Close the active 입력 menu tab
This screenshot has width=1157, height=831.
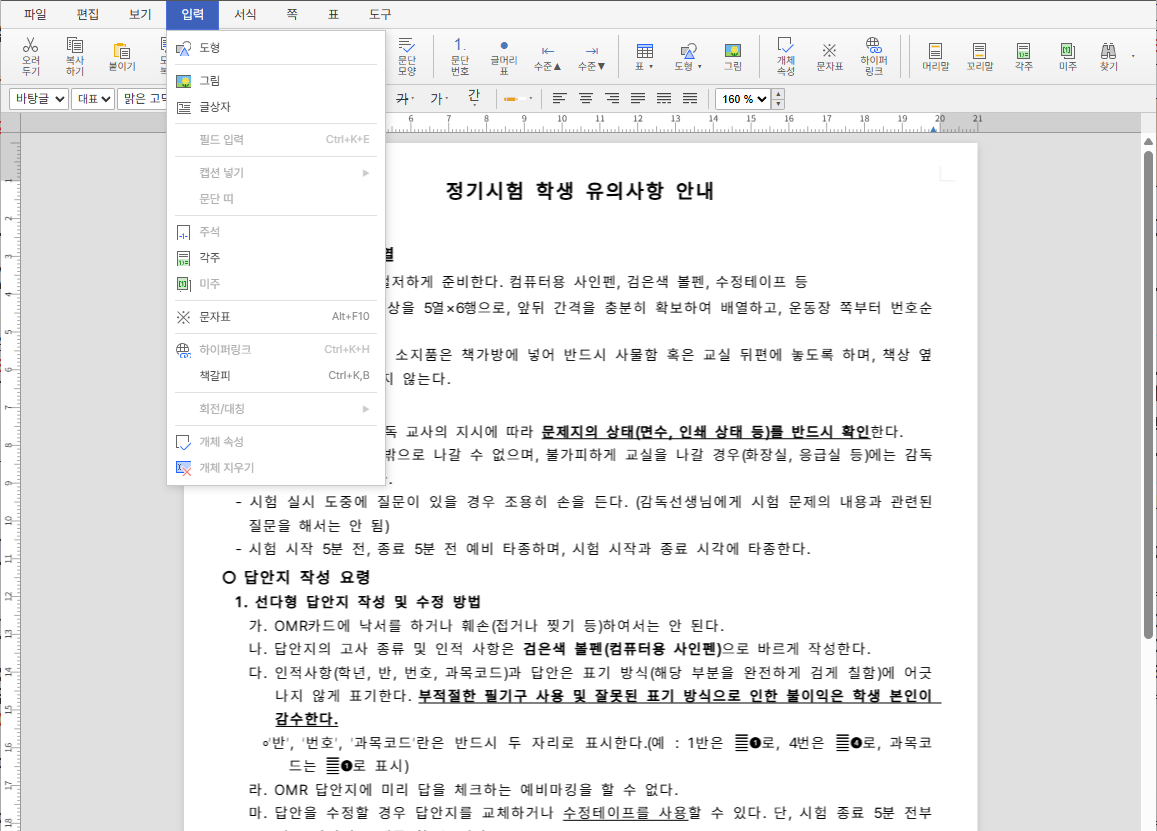tap(193, 14)
